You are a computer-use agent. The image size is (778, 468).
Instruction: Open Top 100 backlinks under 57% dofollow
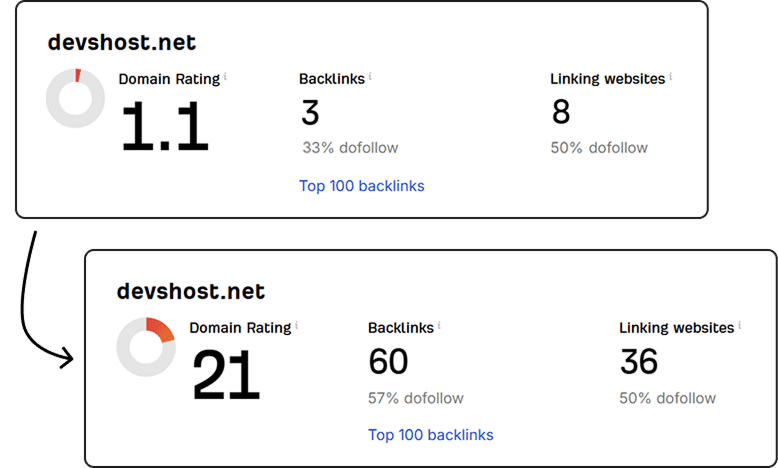[431, 435]
